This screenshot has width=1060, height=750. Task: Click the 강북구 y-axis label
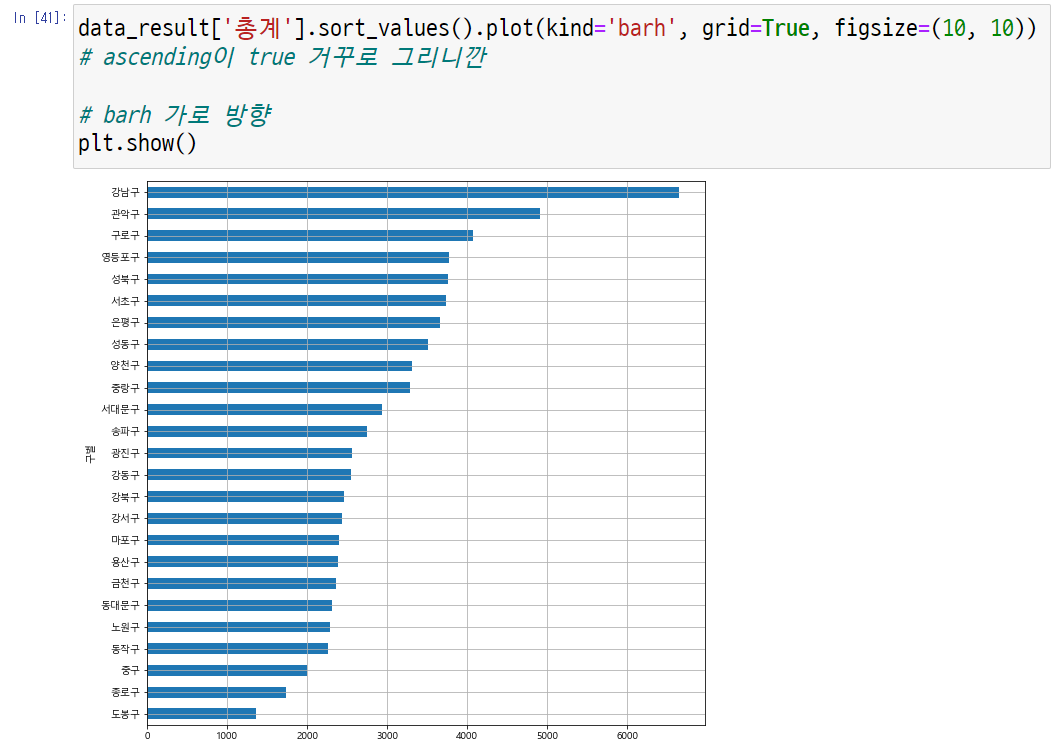[x=125, y=496]
